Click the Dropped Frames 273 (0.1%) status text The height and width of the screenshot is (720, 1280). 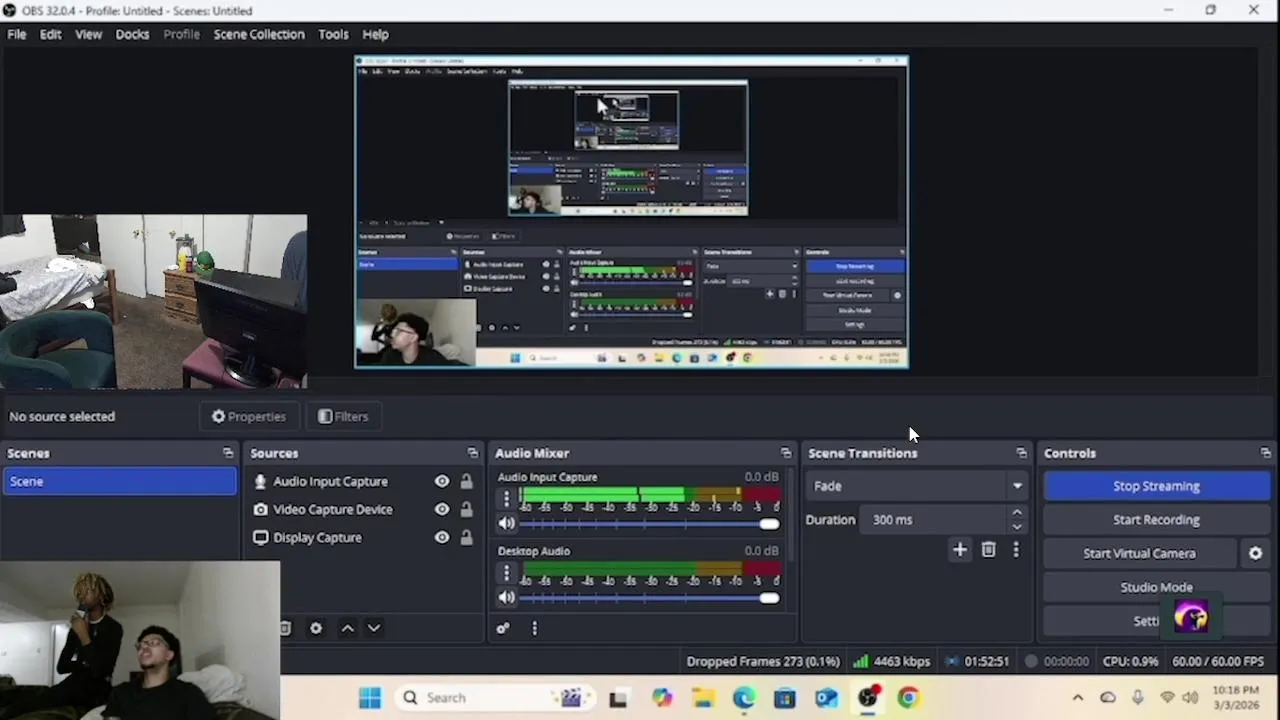tap(763, 661)
